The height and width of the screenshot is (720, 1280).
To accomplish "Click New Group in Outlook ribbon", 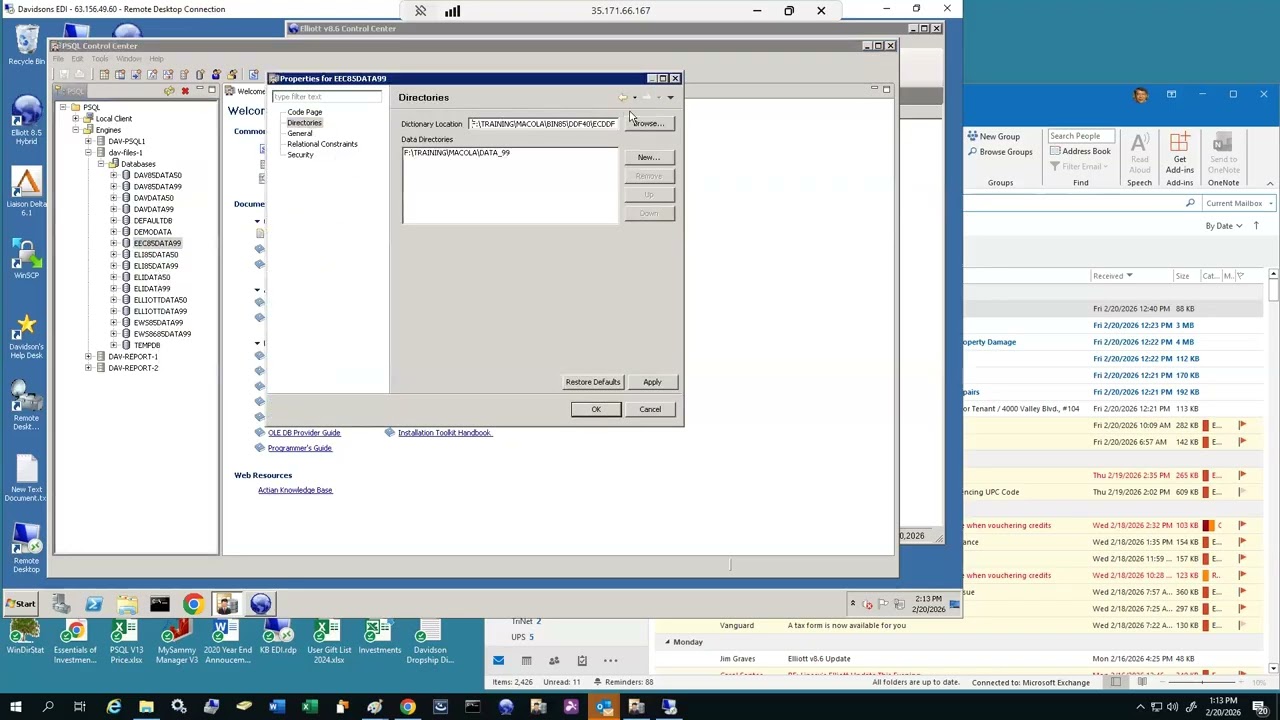I will [993, 137].
